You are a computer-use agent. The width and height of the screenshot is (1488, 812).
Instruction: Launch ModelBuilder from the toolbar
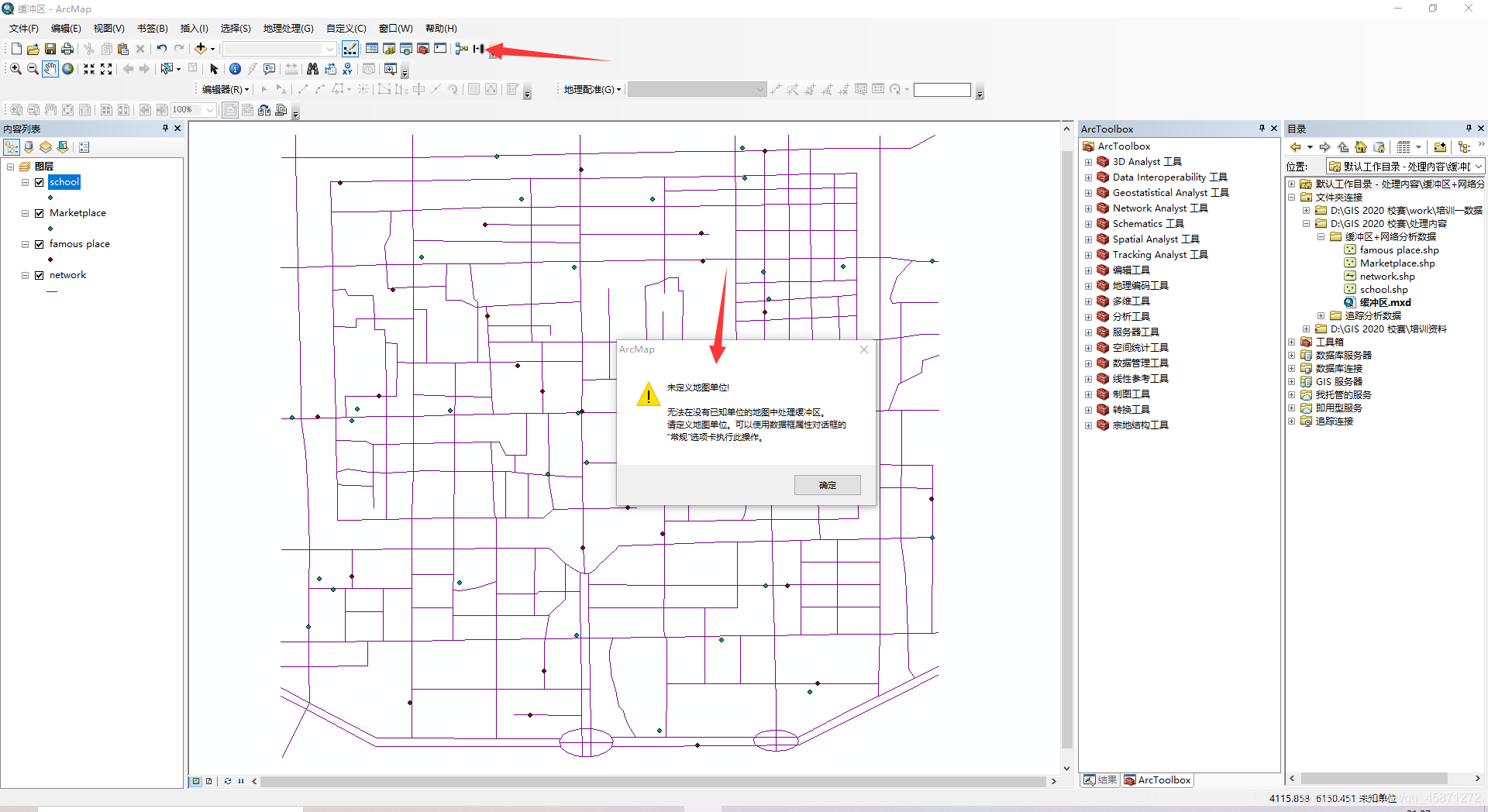click(x=462, y=49)
